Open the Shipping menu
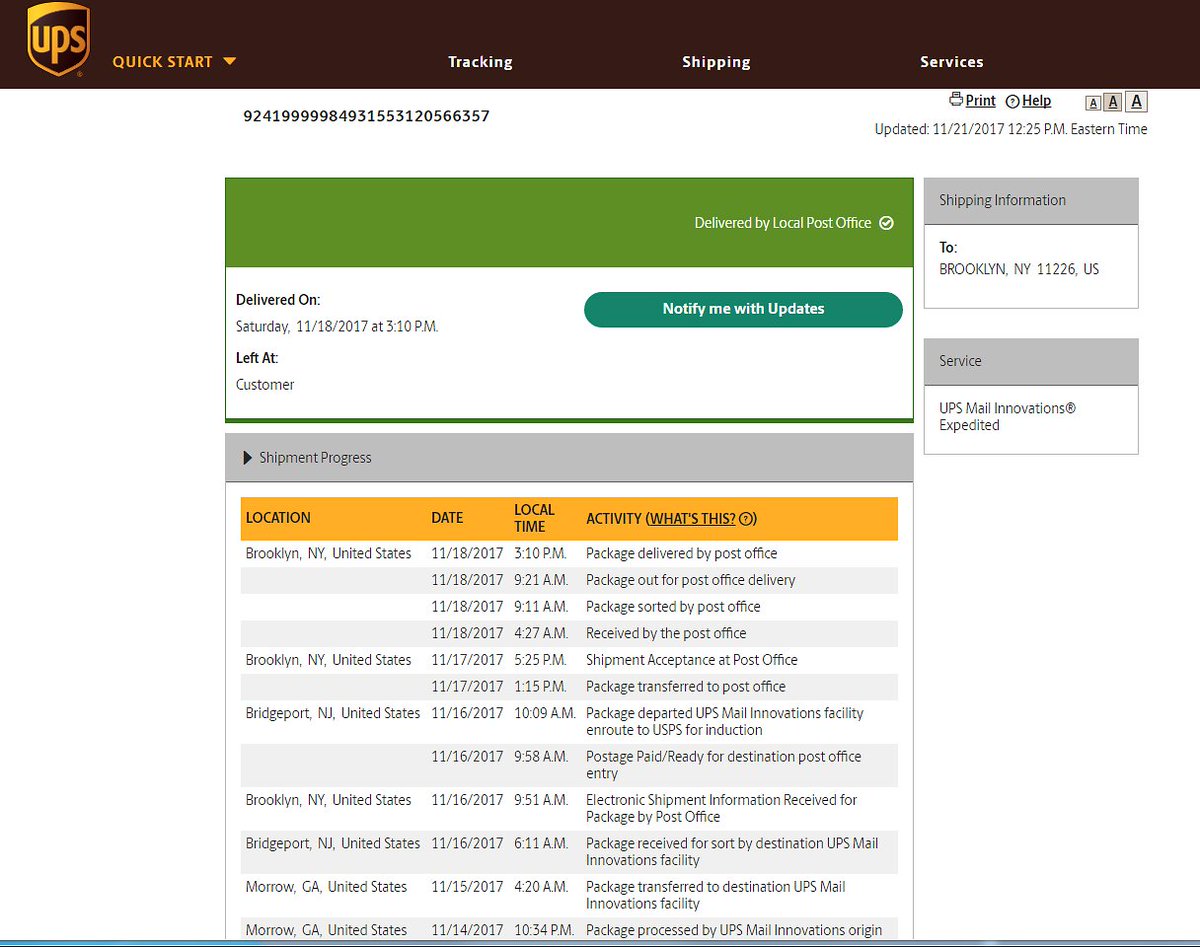Viewport: 1200px width, 947px height. [716, 62]
